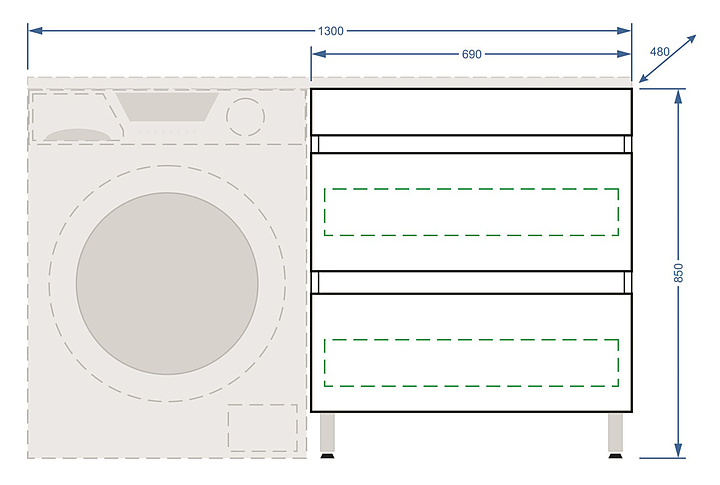The image size is (720, 485).
Task: Select the cabinet's top sink panel
Action: 471,112
